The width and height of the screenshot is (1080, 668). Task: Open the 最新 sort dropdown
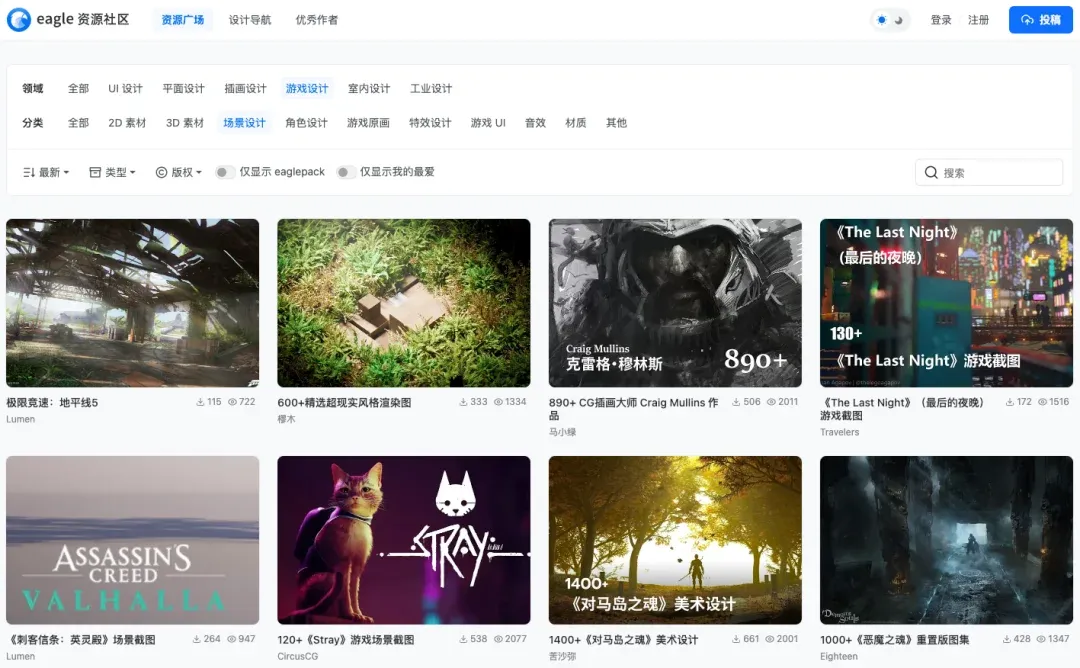click(x=46, y=172)
